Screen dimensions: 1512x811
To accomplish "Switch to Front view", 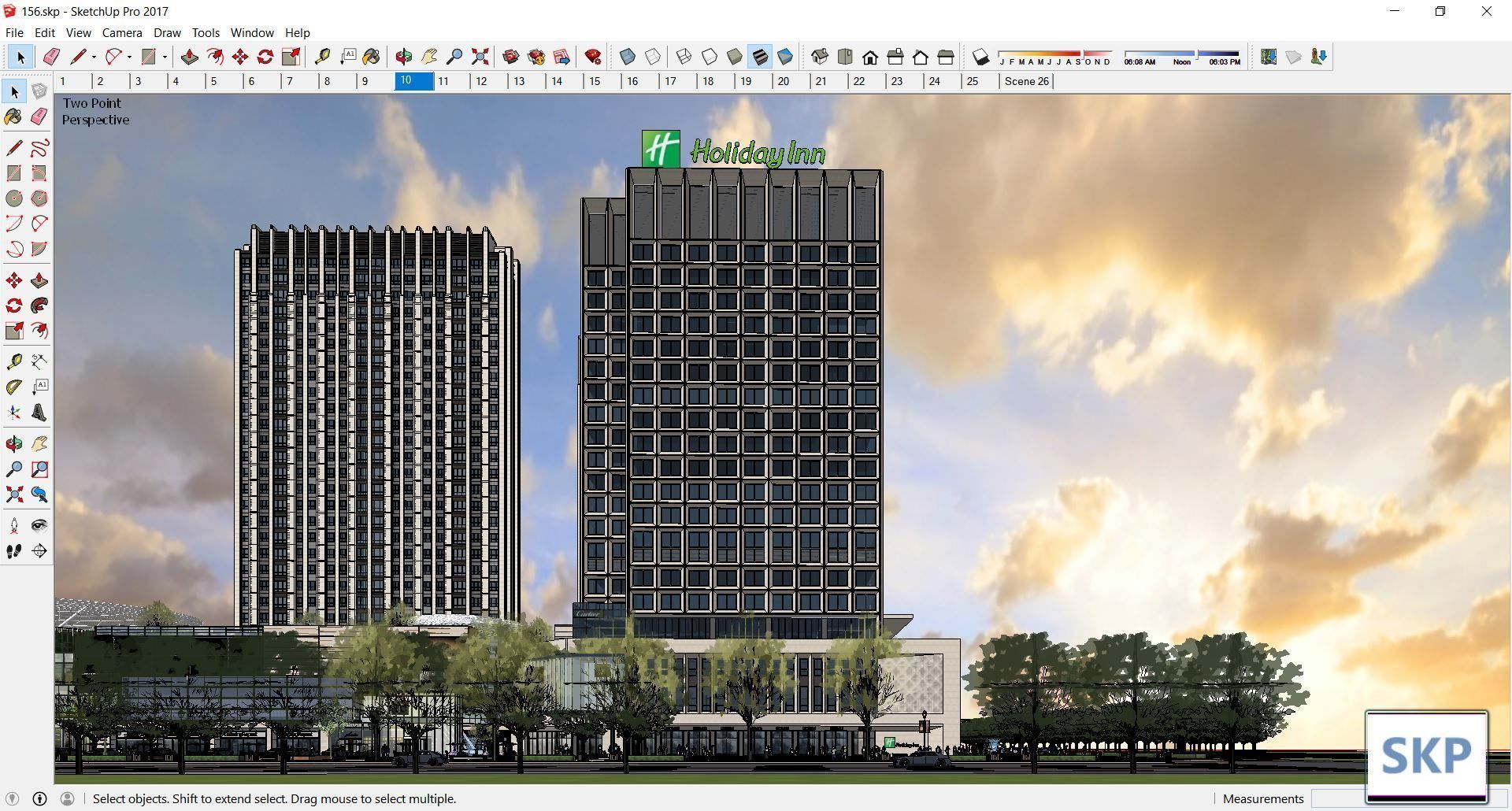I will click(x=870, y=57).
